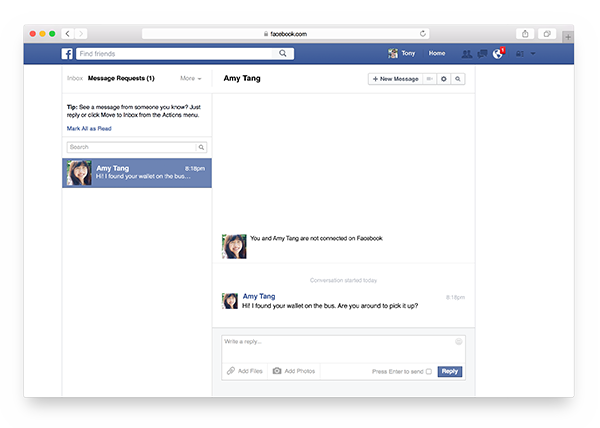Click Amy Tang's avatar in conversation list

click(x=79, y=173)
